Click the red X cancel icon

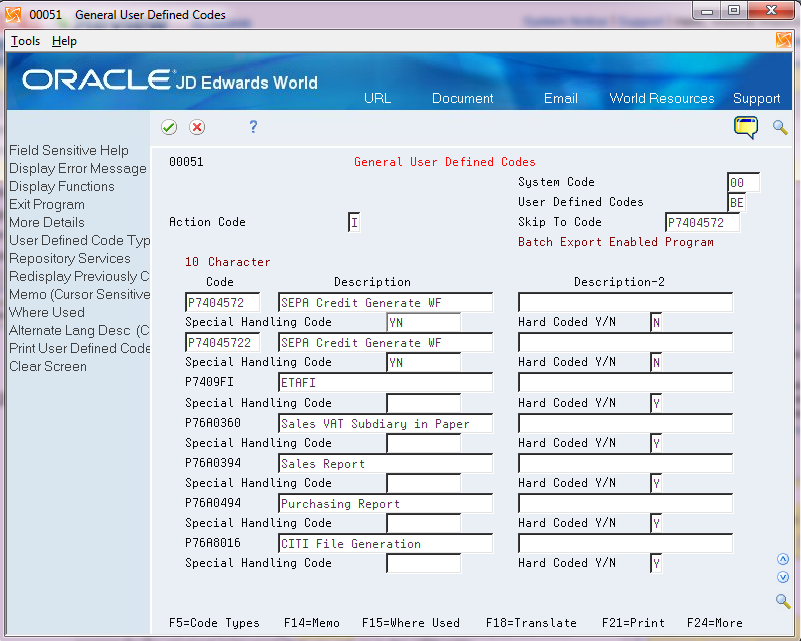tap(197, 127)
